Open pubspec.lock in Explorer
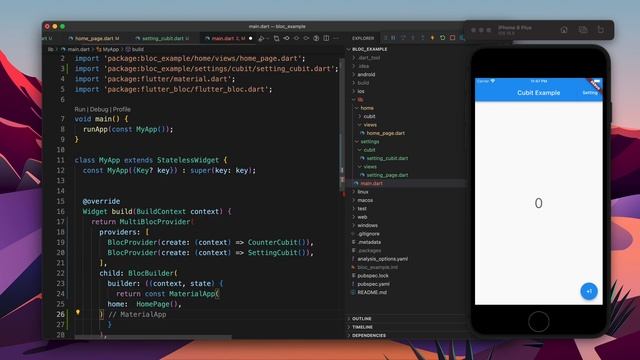The width and height of the screenshot is (640, 360). 373,276
